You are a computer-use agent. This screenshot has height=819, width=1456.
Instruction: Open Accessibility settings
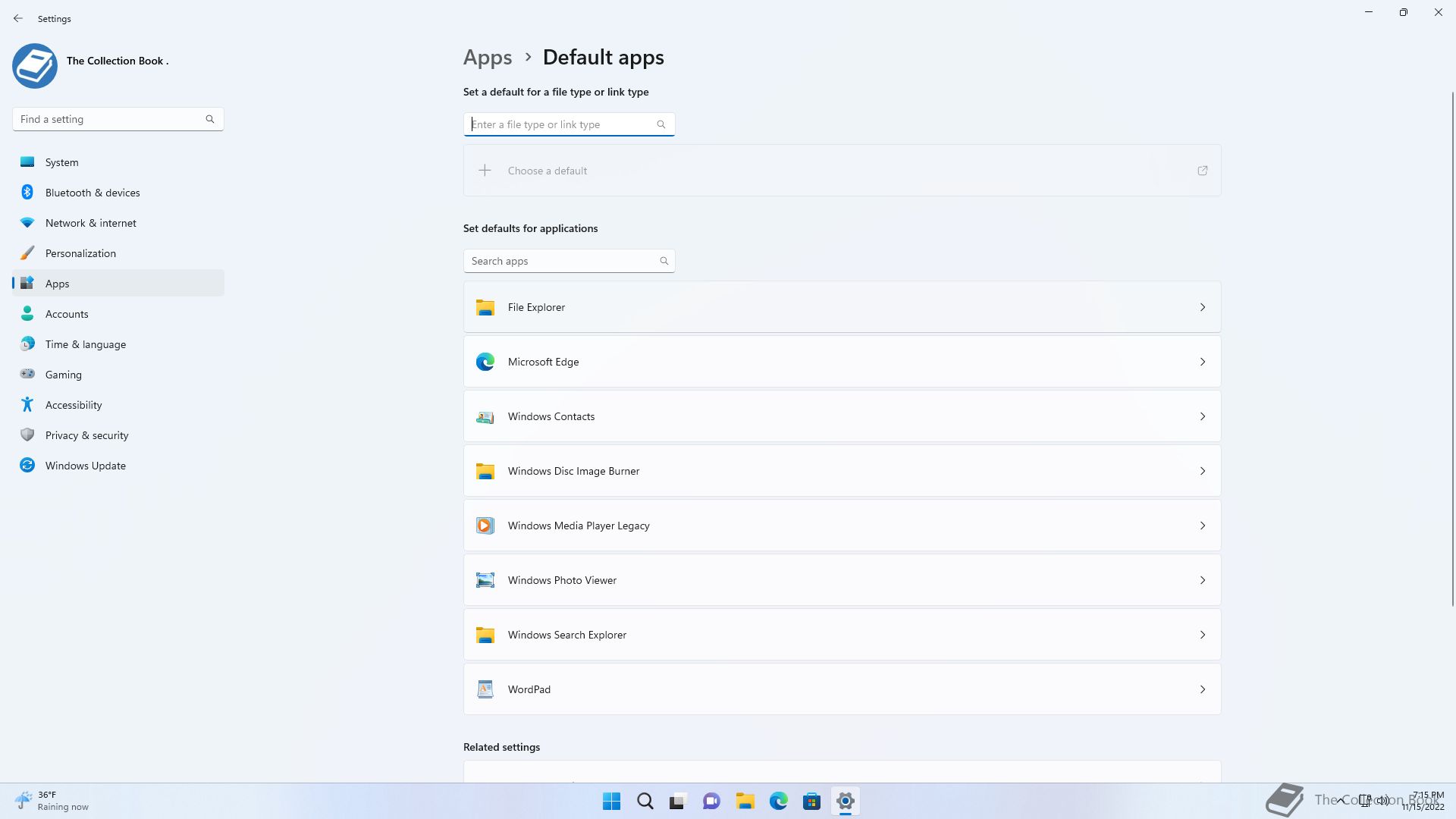[118, 405]
